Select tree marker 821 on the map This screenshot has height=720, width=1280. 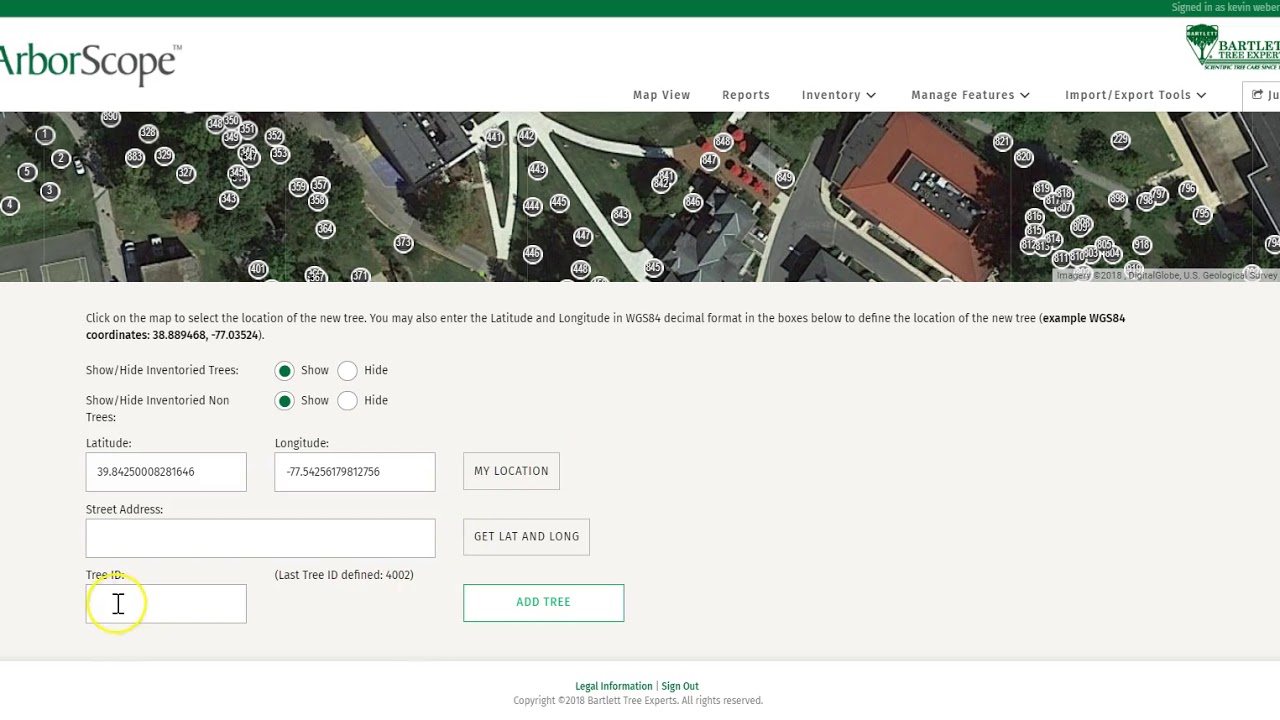(x=1002, y=142)
